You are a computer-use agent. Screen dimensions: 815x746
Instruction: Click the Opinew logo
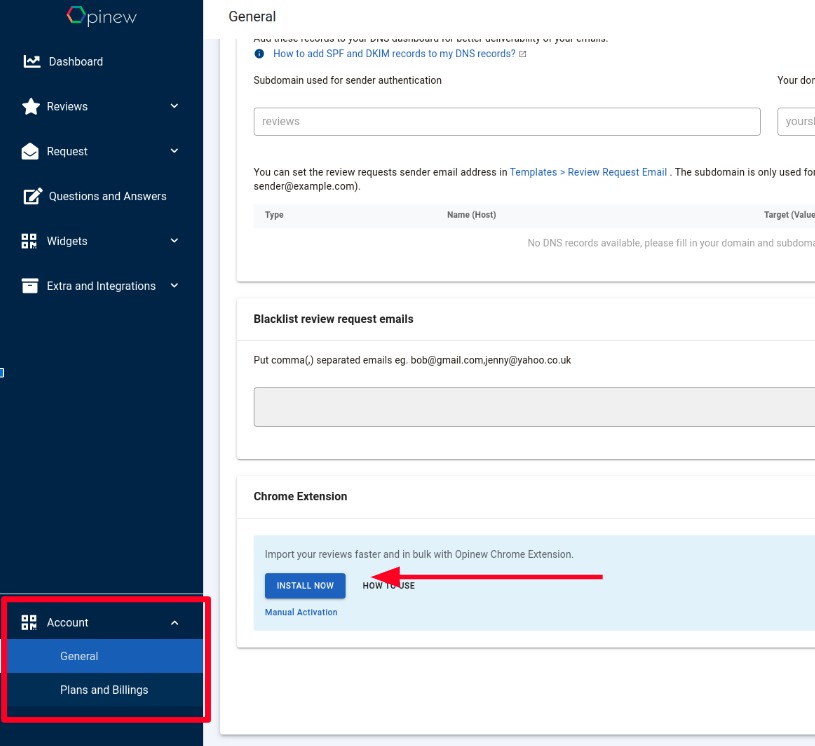(101, 16)
